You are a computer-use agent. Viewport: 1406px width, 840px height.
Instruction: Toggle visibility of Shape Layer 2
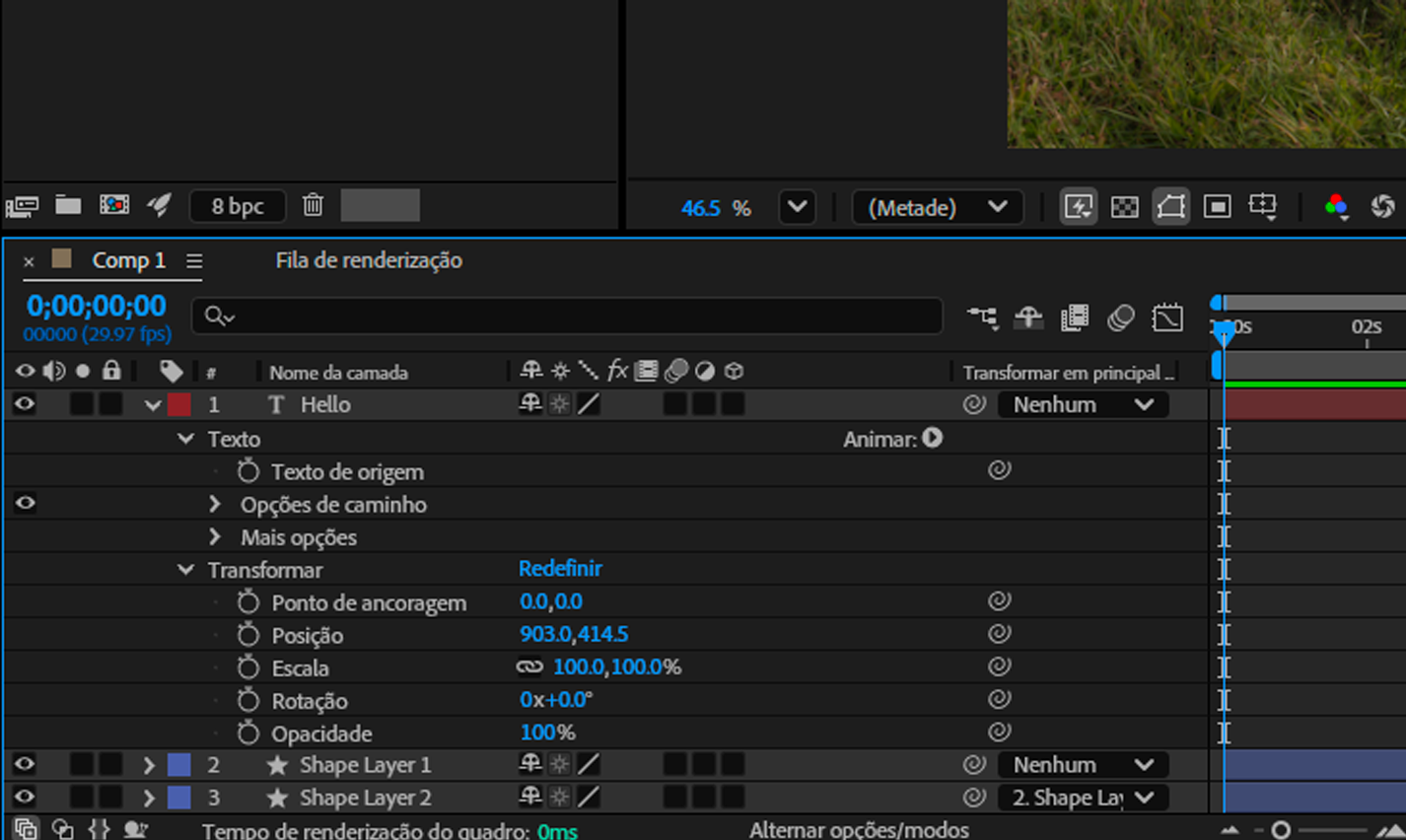pos(25,798)
